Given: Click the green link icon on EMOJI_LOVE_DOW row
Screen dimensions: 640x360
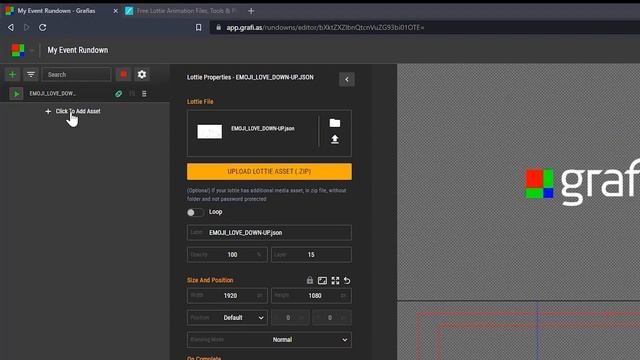Looking at the screenshot, I should pyautogui.click(x=118, y=94).
